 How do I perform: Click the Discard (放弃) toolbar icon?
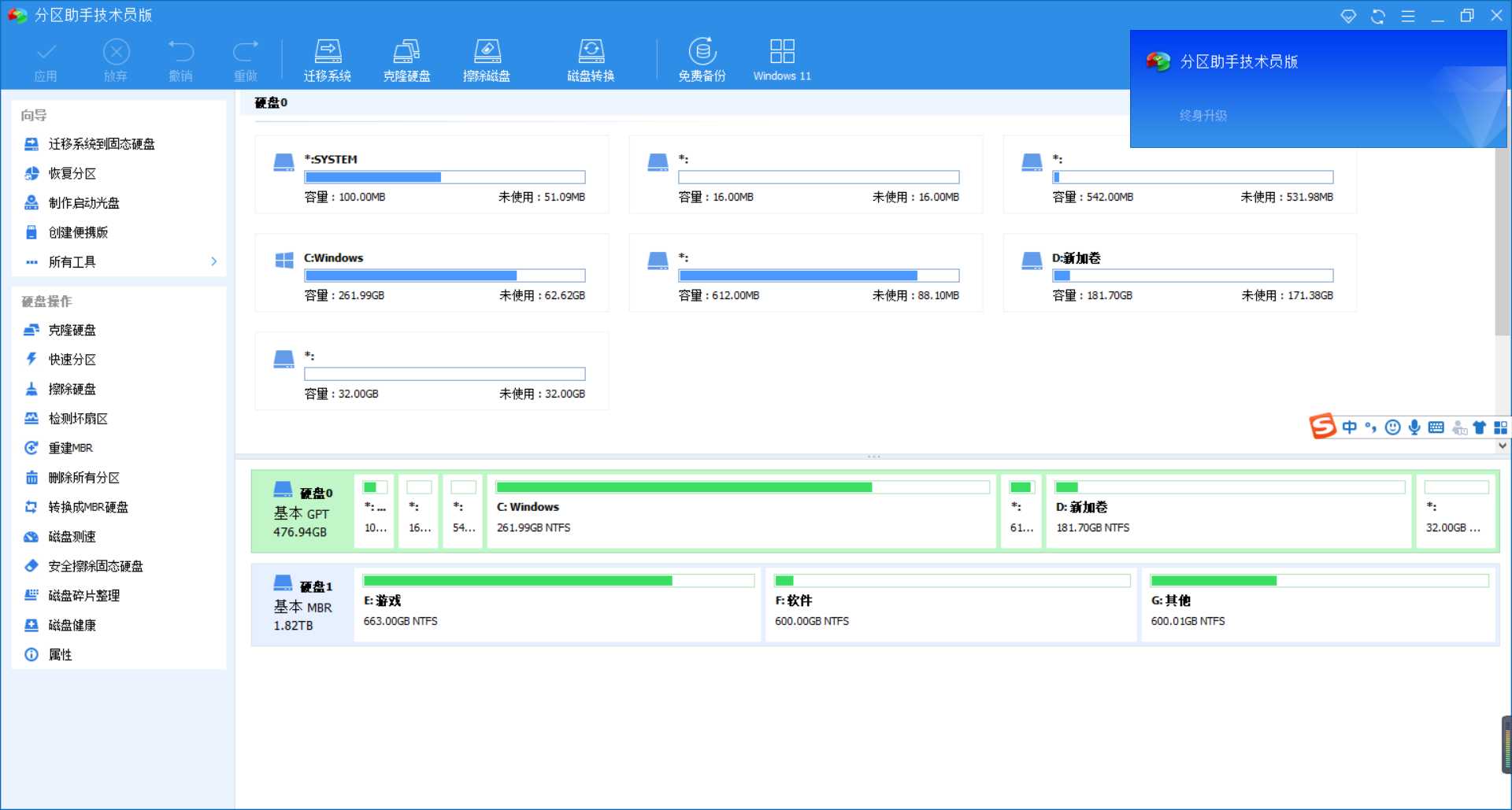(116, 60)
